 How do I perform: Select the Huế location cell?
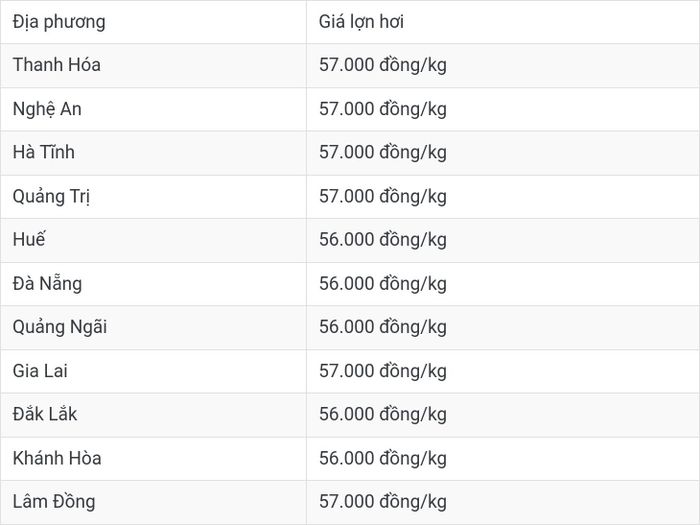153,240
